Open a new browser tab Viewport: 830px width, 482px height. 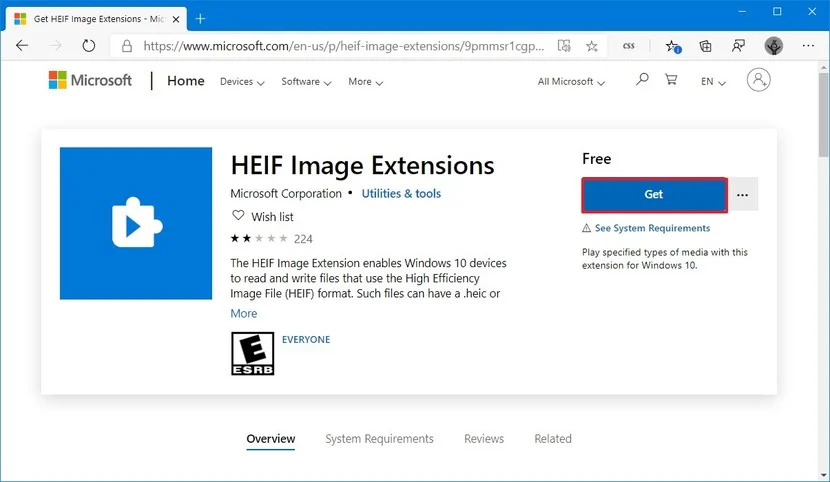(x=200, y=19)
